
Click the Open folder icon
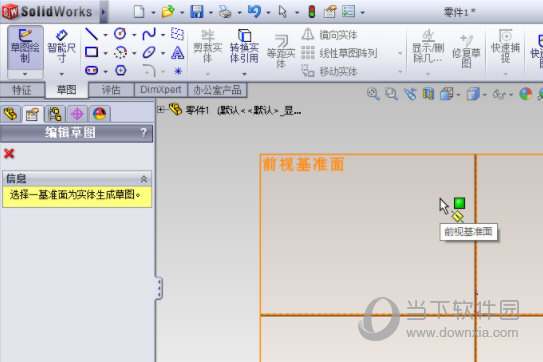[x=168, y=12]
